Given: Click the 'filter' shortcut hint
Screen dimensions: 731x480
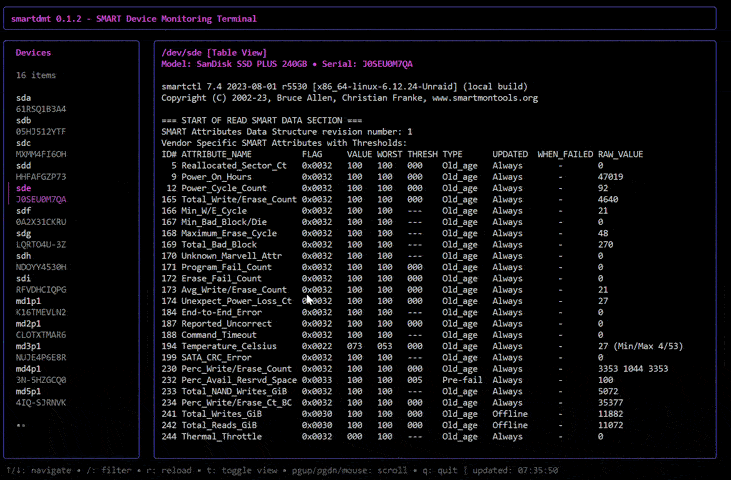Looking at the screenshot, I should click(x=114, y=470).
